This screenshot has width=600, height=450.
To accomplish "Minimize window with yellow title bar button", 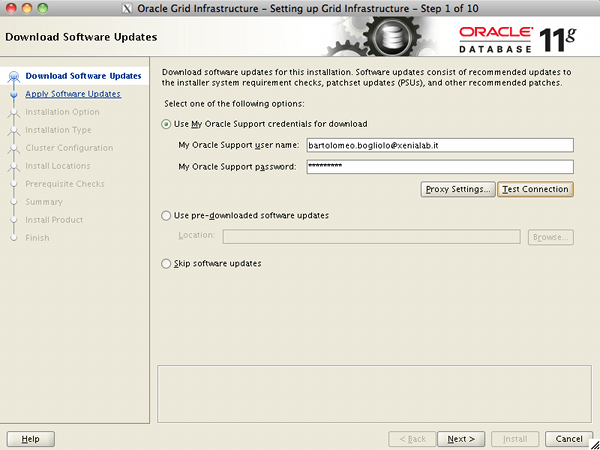I will 27,8.
